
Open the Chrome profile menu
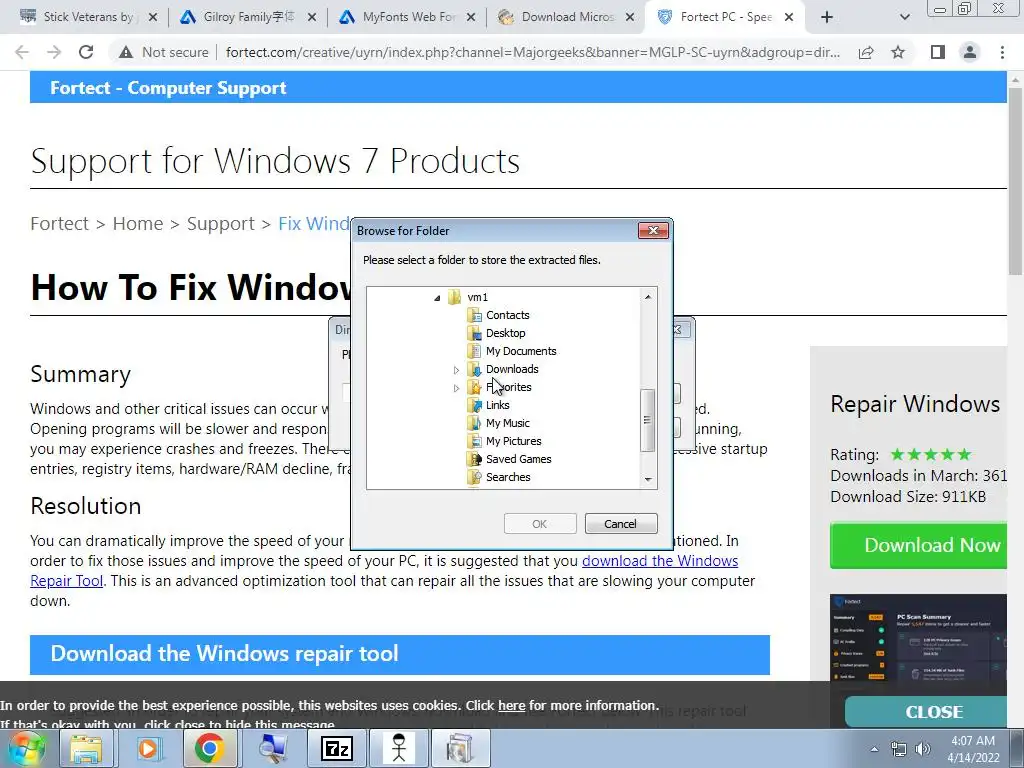(x=970, y=52)
